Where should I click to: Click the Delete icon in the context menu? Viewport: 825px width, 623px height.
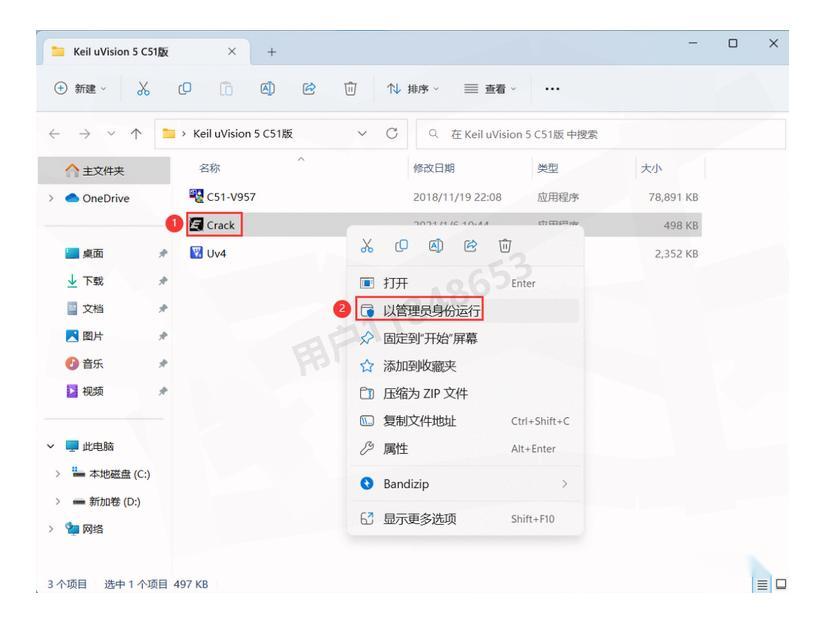[505, 246]
